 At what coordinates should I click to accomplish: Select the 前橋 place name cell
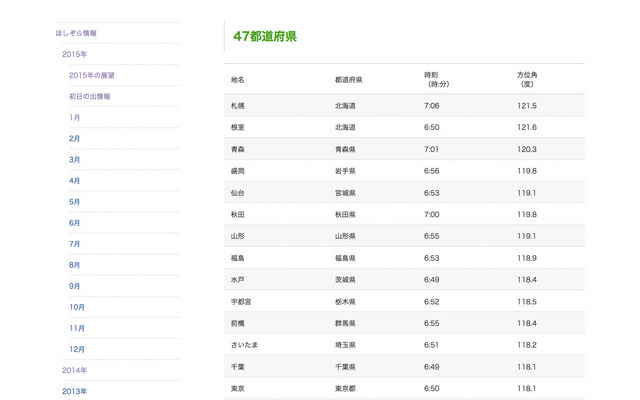click(238, 324)
